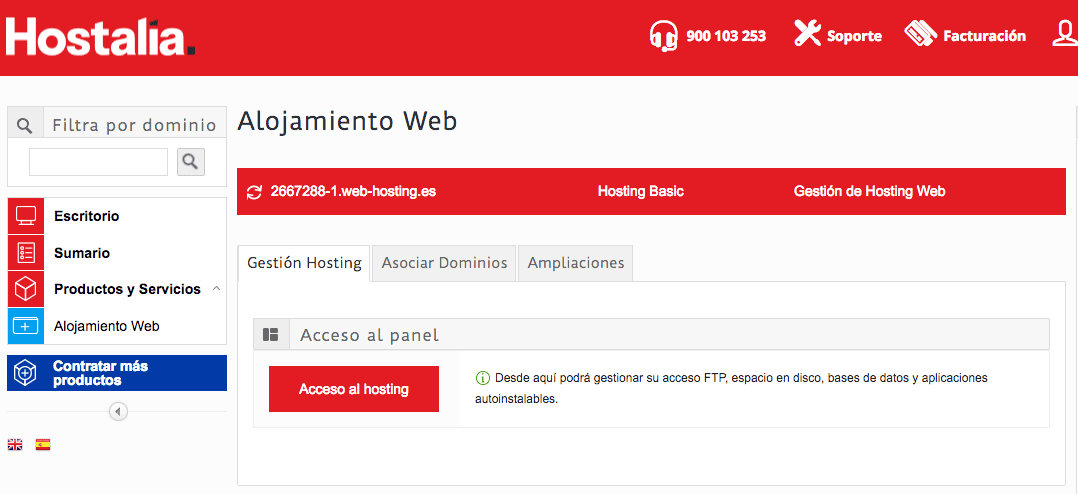Switch language with the UK flag

[x=15, y=445]
